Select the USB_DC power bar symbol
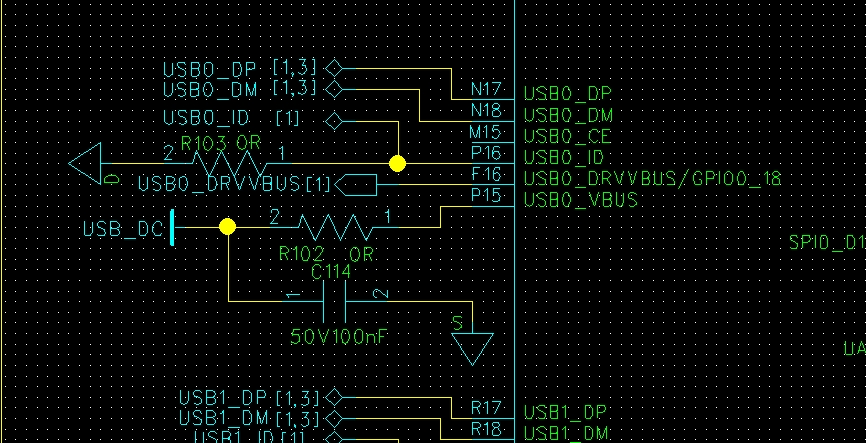The height and width of the screenshot is (443, 866). 173,227
